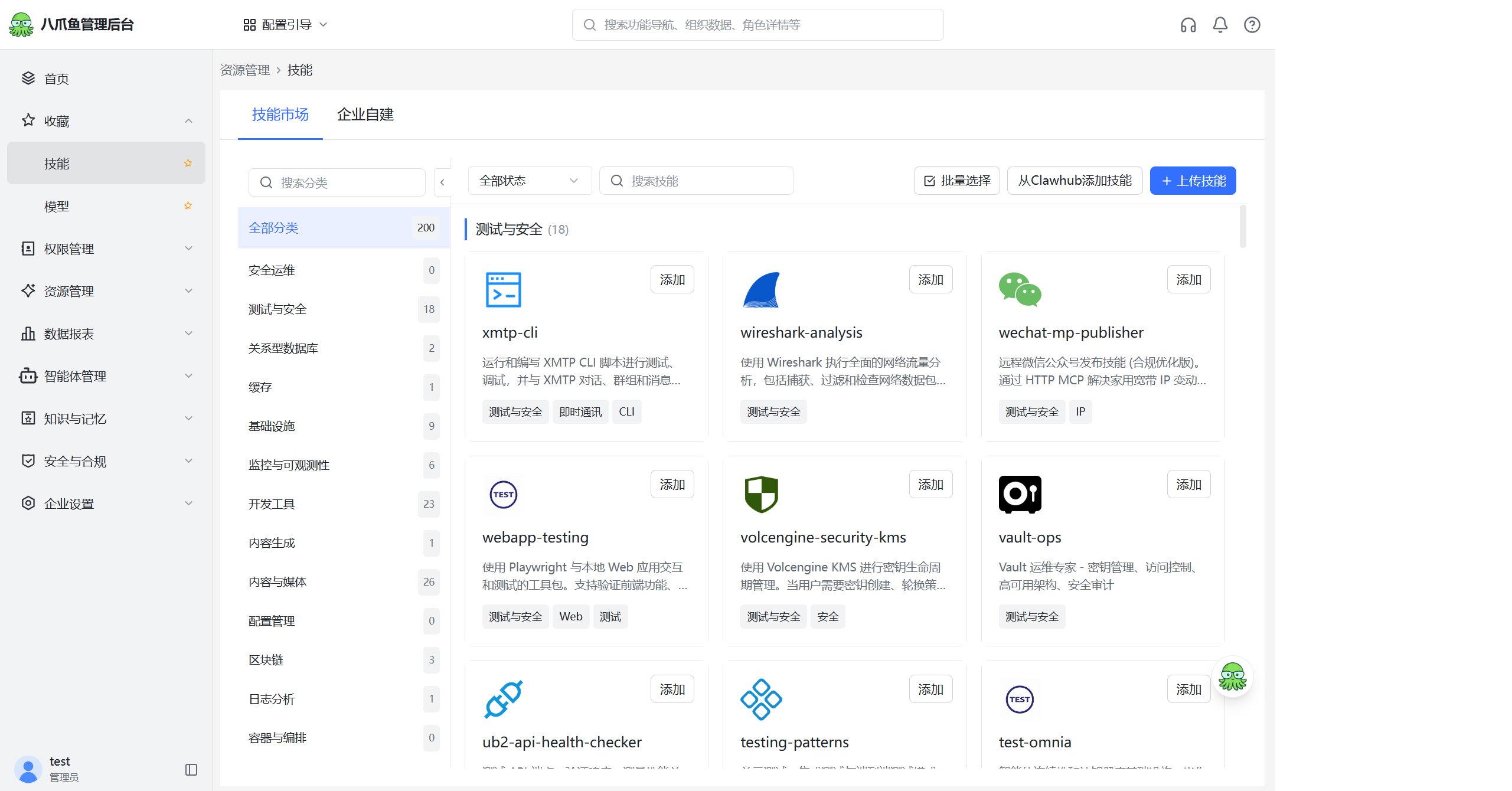Screen dimensions: 1512x791
Task: Click the 即时通讯 tag on xmtp-cli
Action: click(x=581, y=412)
